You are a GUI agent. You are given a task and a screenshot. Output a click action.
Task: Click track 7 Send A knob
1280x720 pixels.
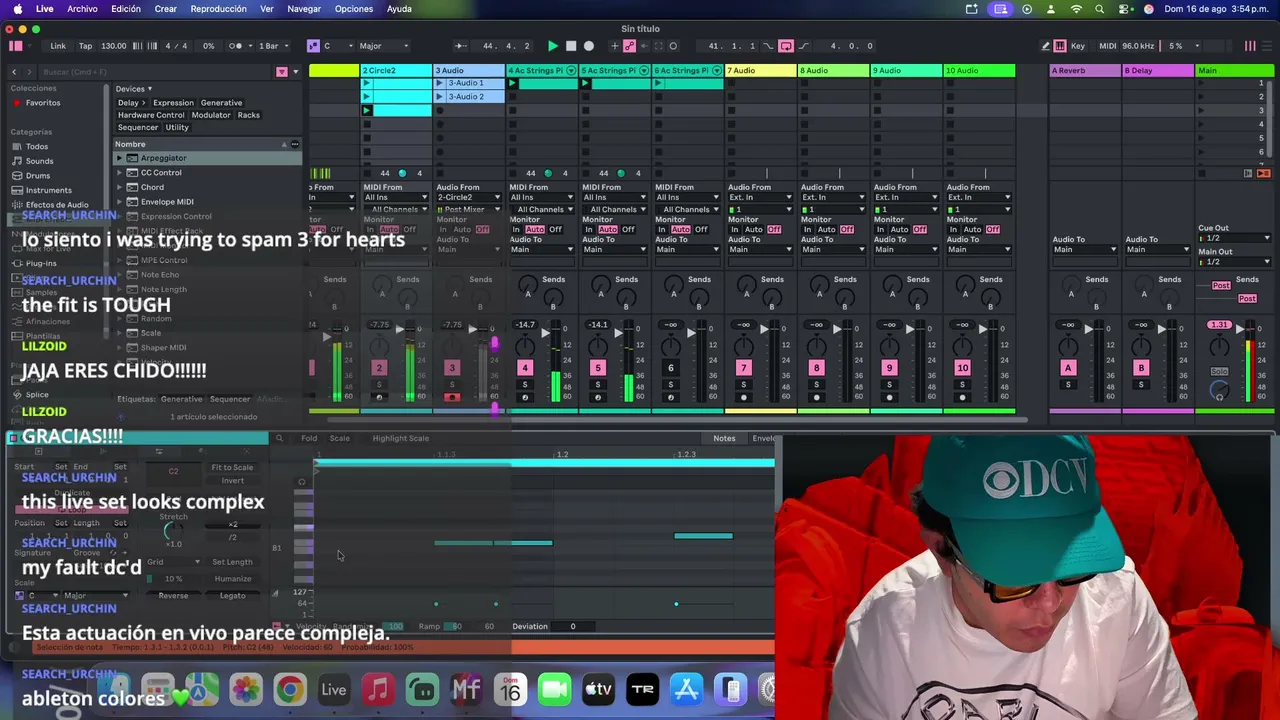747,288
